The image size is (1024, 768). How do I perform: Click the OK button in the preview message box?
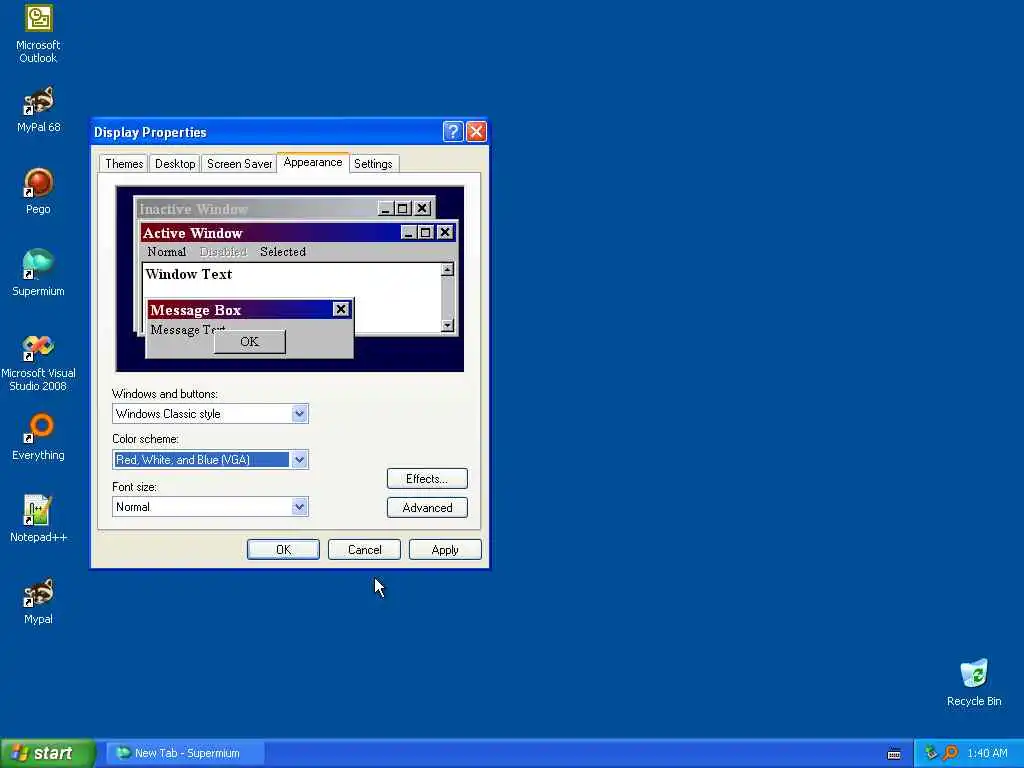click(x=249, y=342)
